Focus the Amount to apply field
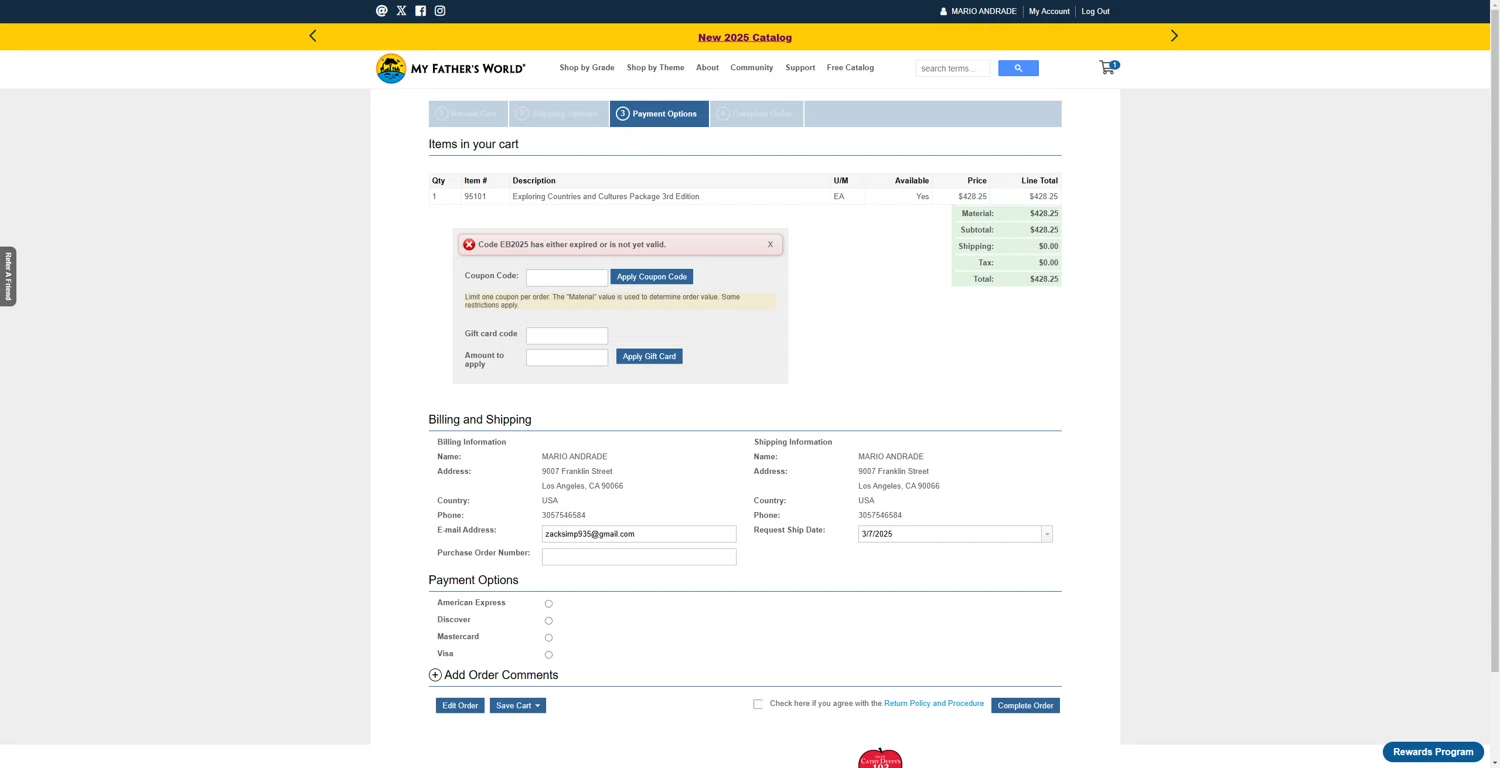This screenshot has height=768, width=1500. [567, 357]
